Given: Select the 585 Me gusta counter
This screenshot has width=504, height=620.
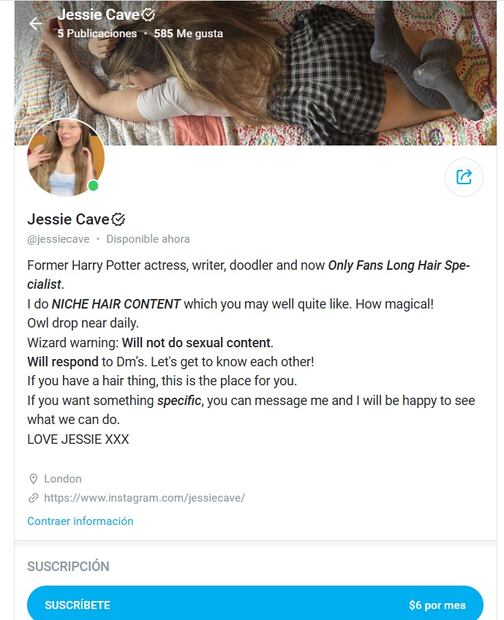Looking at the screenshot, I should 189,34.
